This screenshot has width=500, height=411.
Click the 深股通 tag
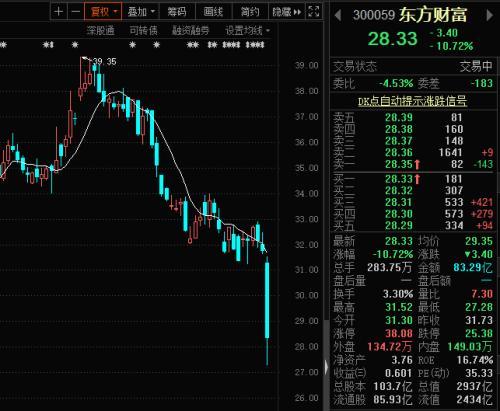(x=101, y=31)
